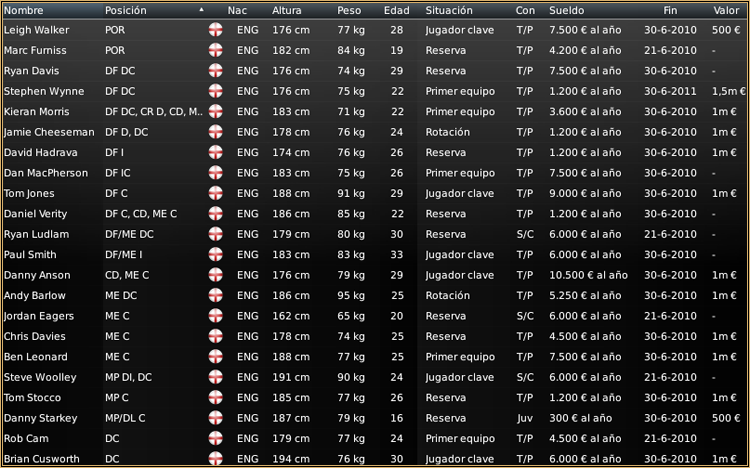Sort players by Edad header

(397, 10)
